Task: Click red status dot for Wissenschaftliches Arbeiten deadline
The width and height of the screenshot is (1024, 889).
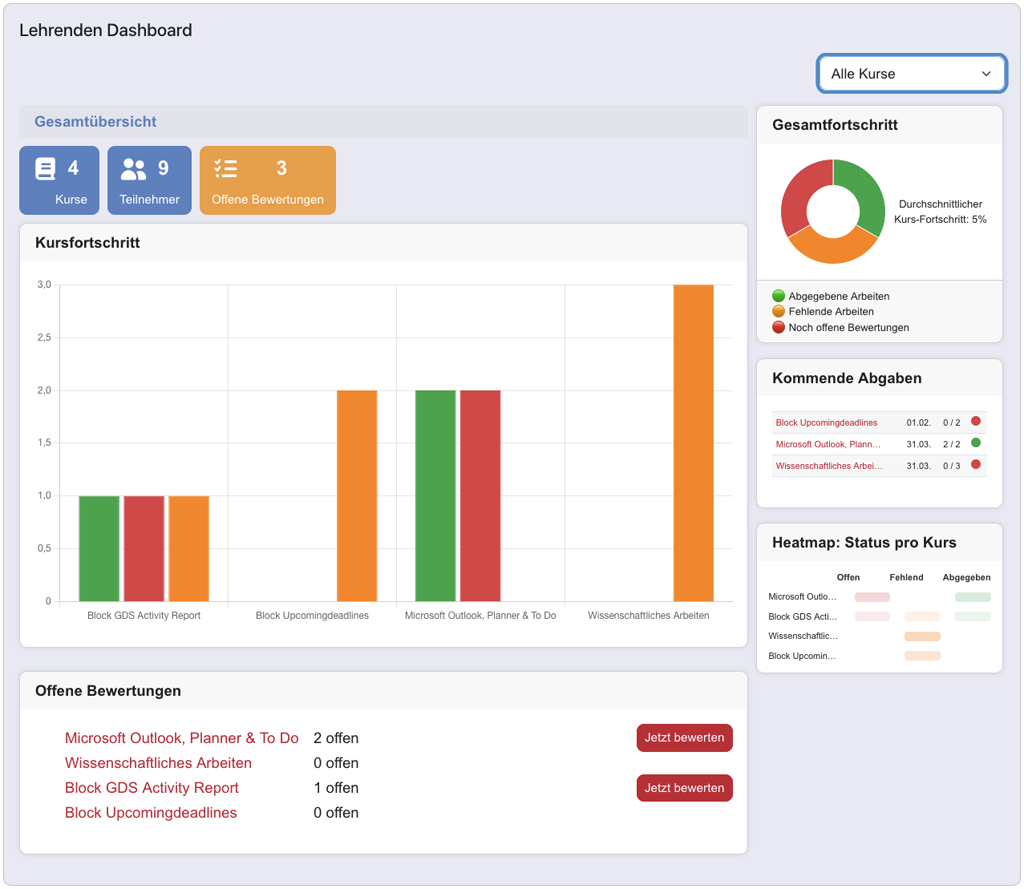Action: click(x=975, y=464)
